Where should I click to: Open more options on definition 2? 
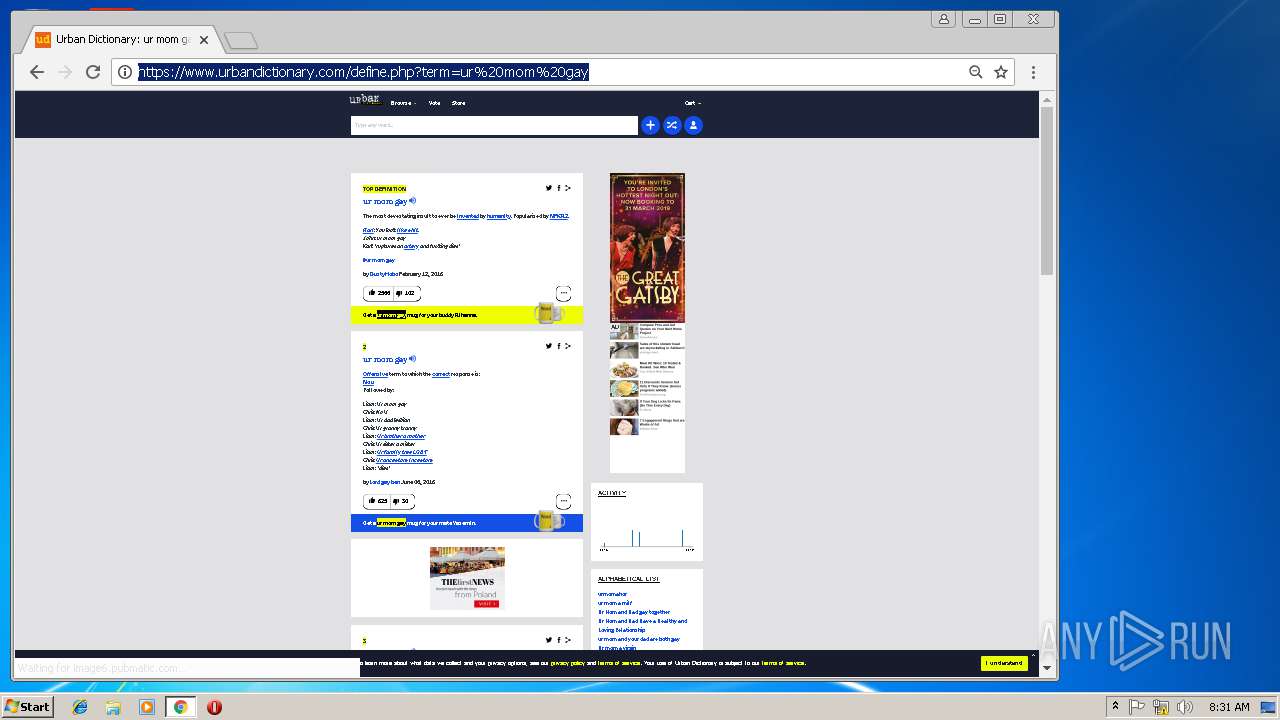click(x=563, y=501)
